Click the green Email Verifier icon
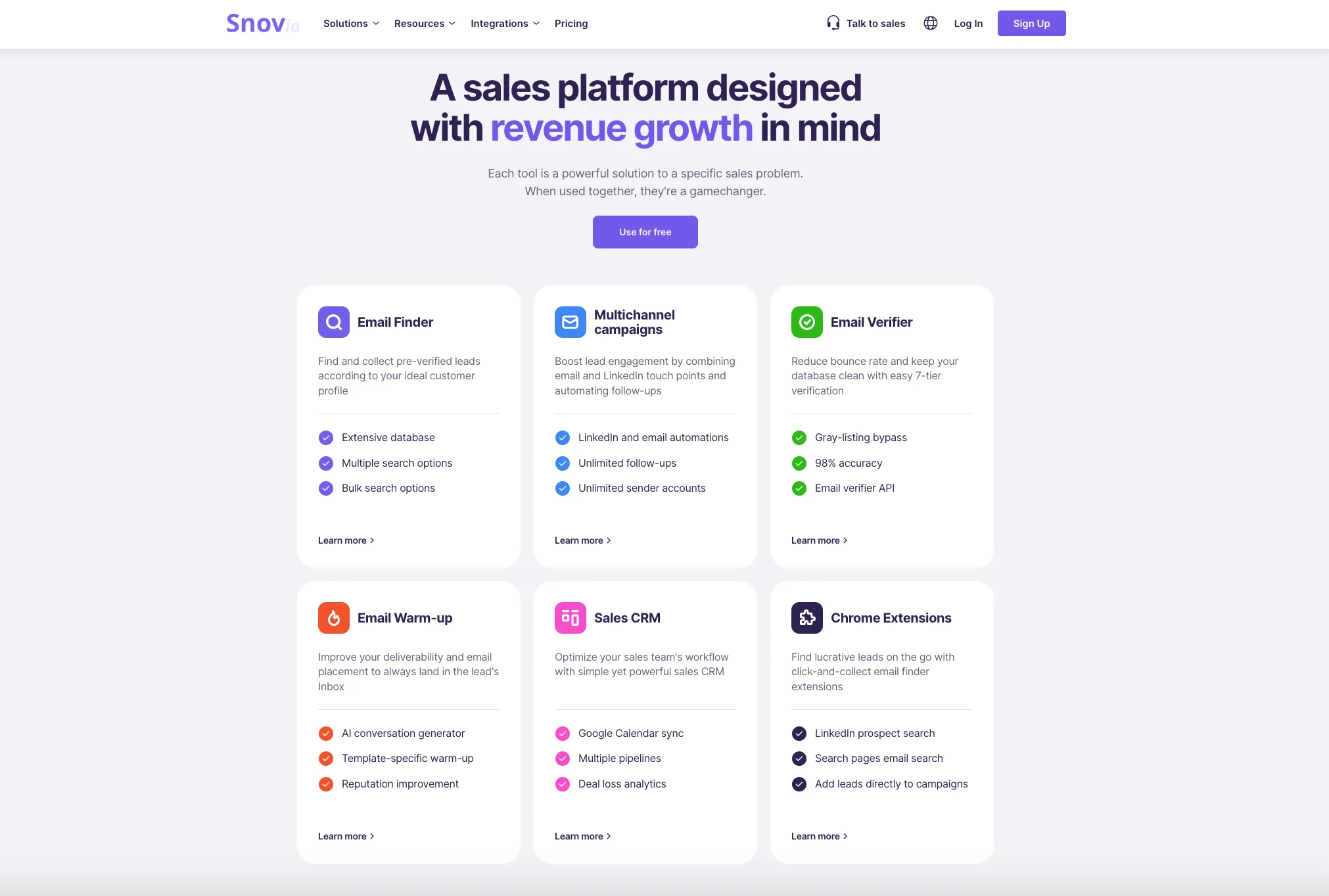 tap(807, 322)
